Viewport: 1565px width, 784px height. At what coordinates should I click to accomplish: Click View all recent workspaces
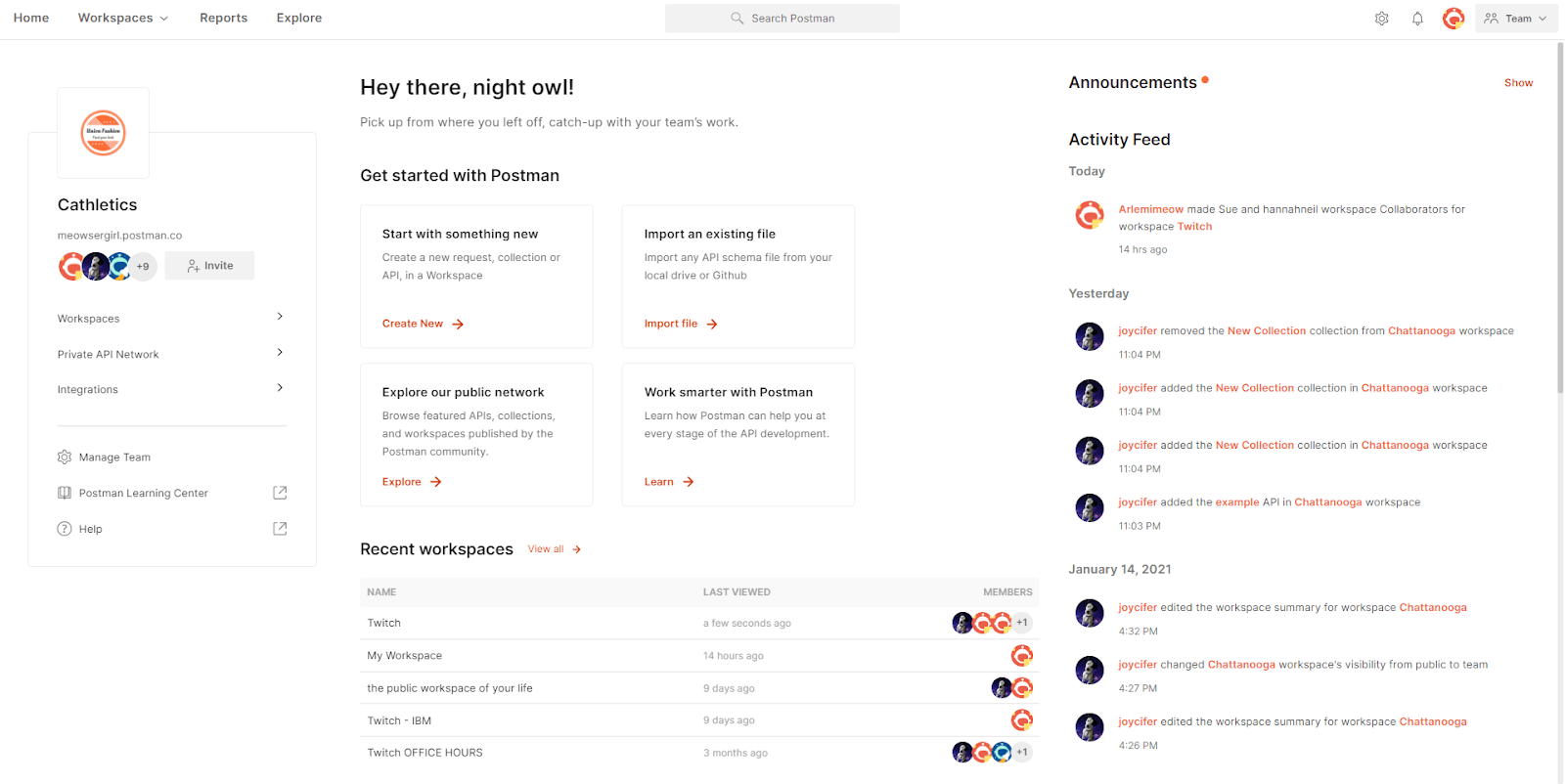546,548
